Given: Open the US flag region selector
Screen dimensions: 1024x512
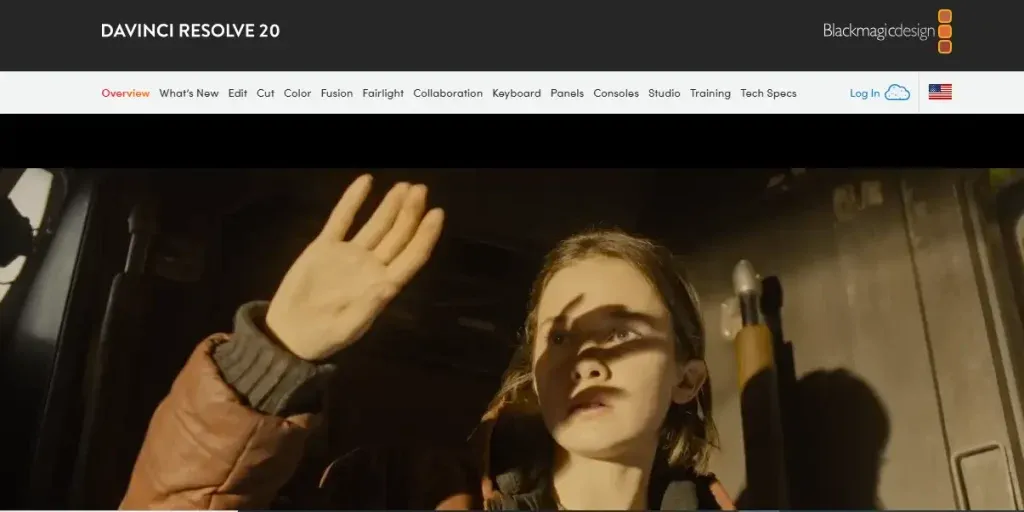Looking at the screenshot, I should (940, 92).
